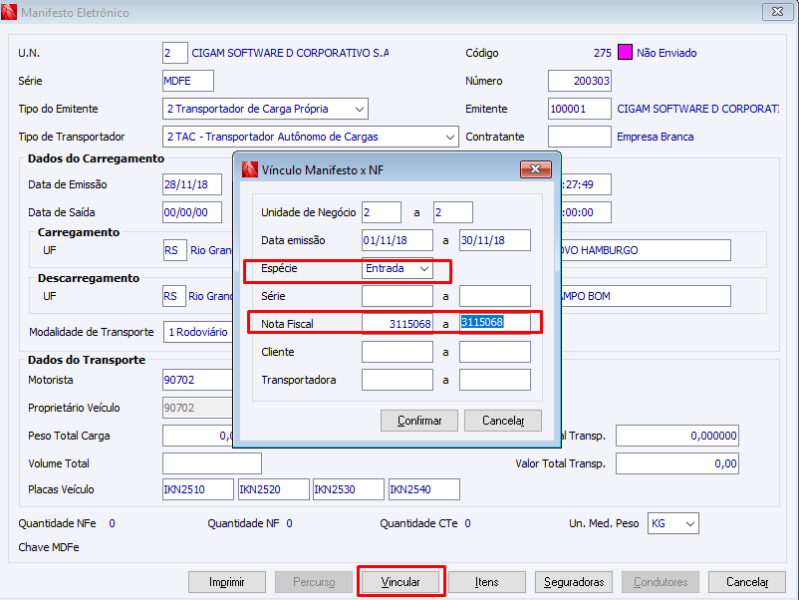
Task: Click the Unidade de Negócio end field
Action: (452, 213)
